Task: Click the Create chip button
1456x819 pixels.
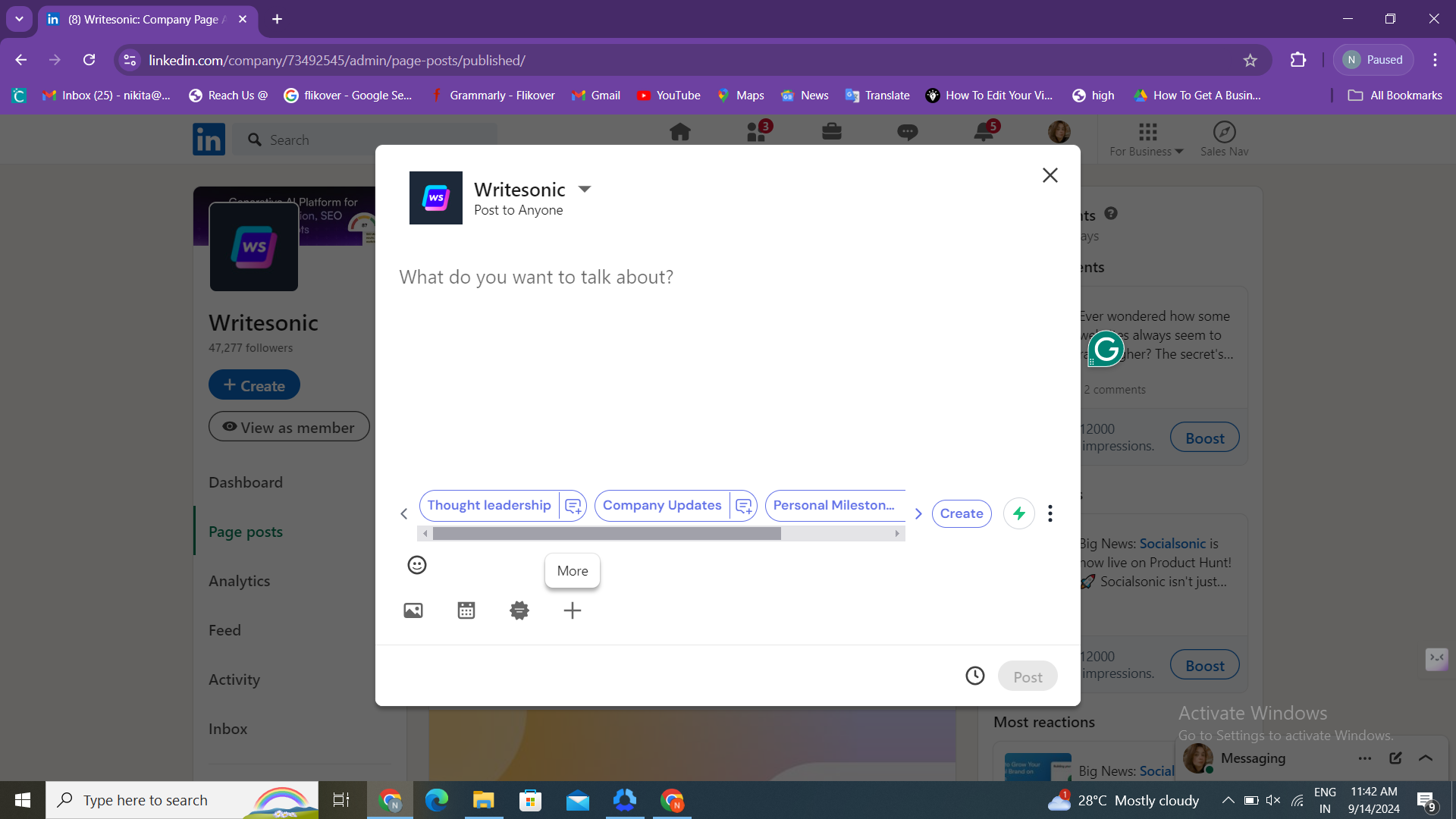Action: pyautogui.click(x=962, y=513)
